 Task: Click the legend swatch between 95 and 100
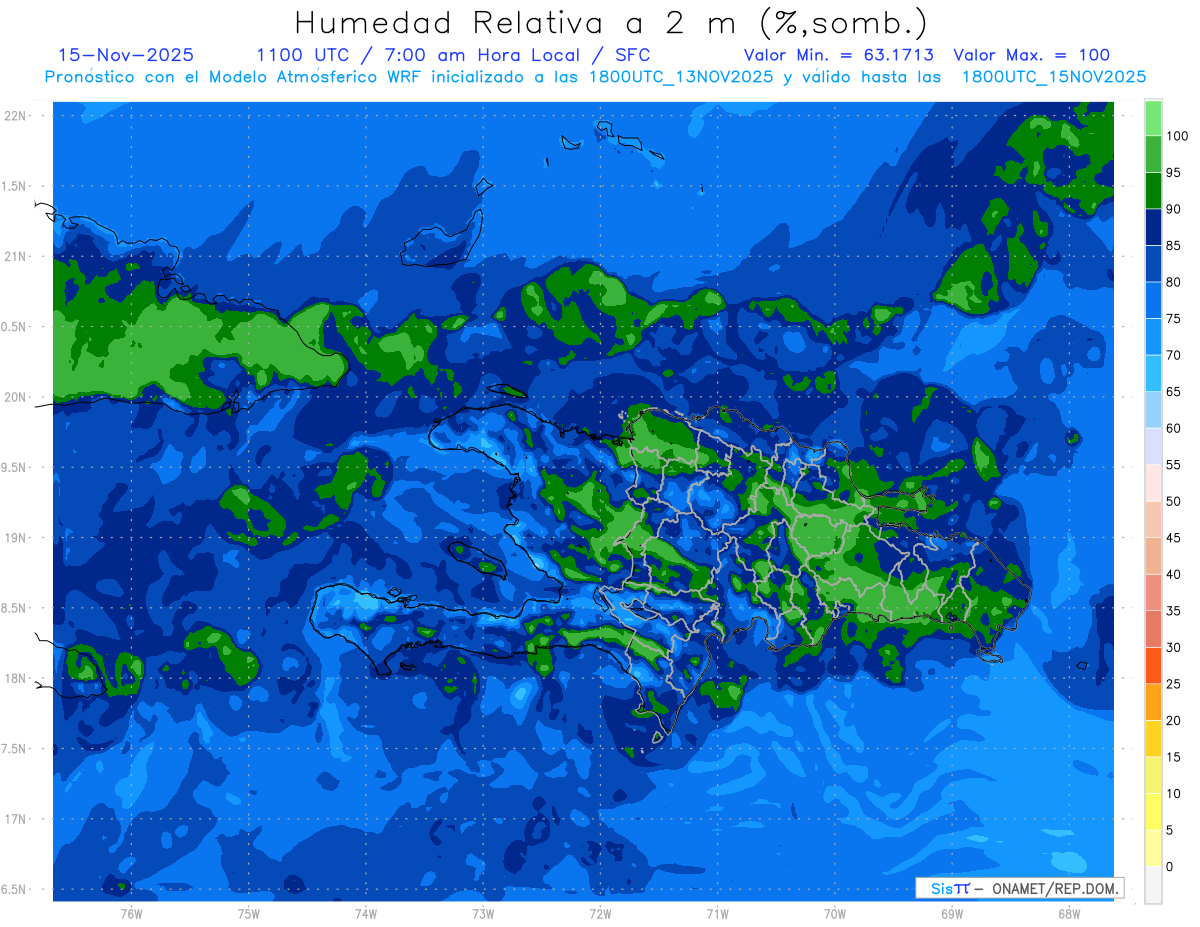pyautogui.click(x=1153, y=154)
